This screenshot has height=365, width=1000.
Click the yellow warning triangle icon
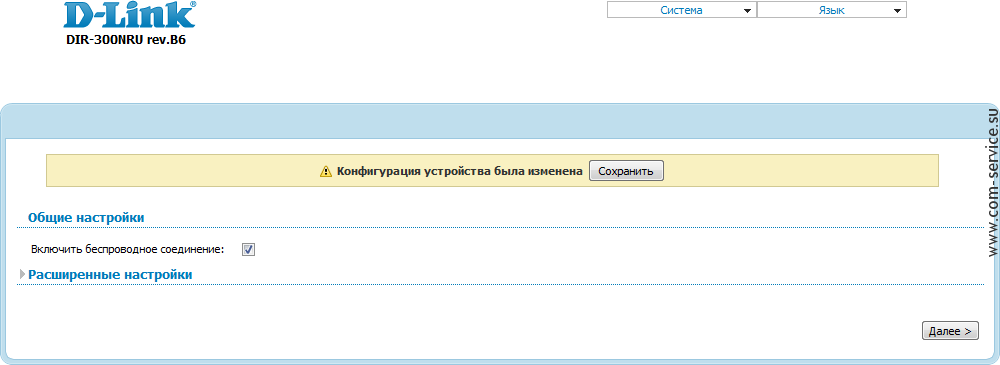point(326,171)
